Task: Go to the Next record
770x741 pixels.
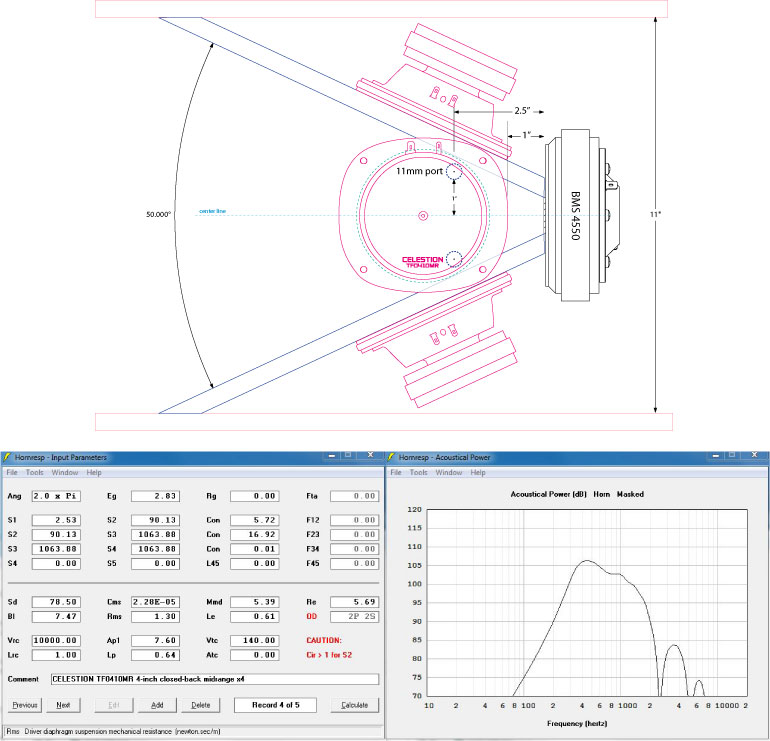Action: 63,705
